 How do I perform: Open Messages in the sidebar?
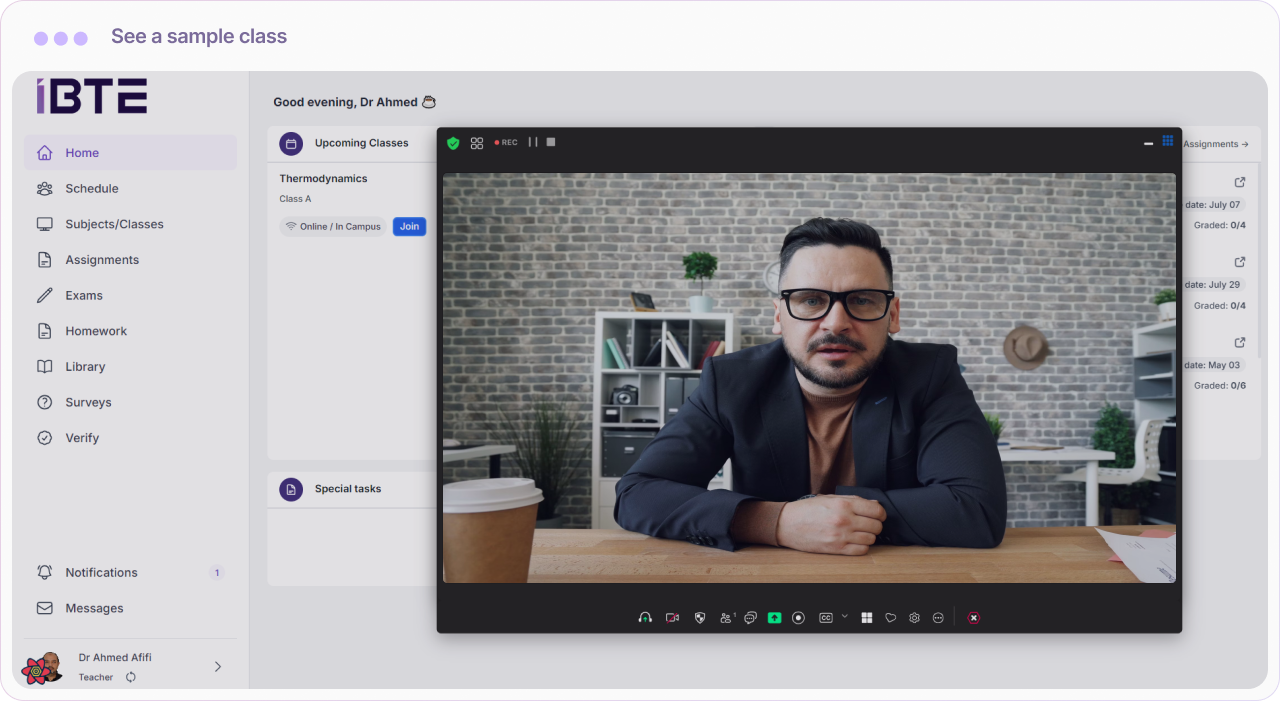[x=130, y=608]
